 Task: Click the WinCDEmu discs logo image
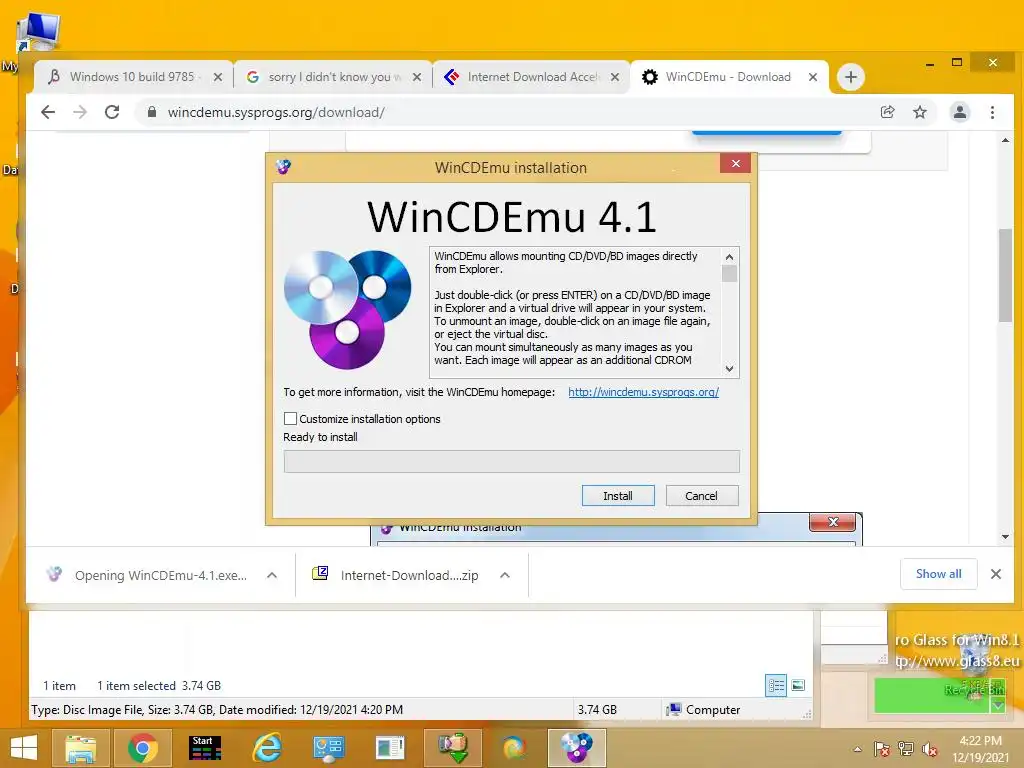(x=347, y=310)
